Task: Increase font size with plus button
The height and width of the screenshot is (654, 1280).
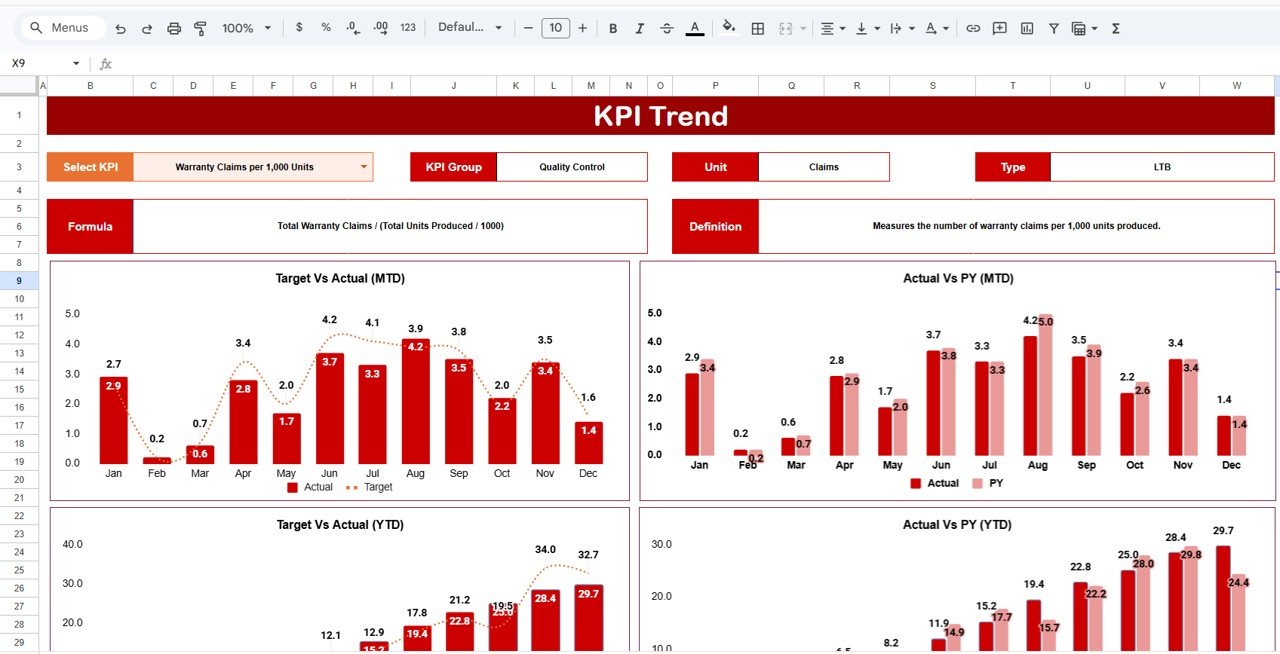Action: click(583, 28)
